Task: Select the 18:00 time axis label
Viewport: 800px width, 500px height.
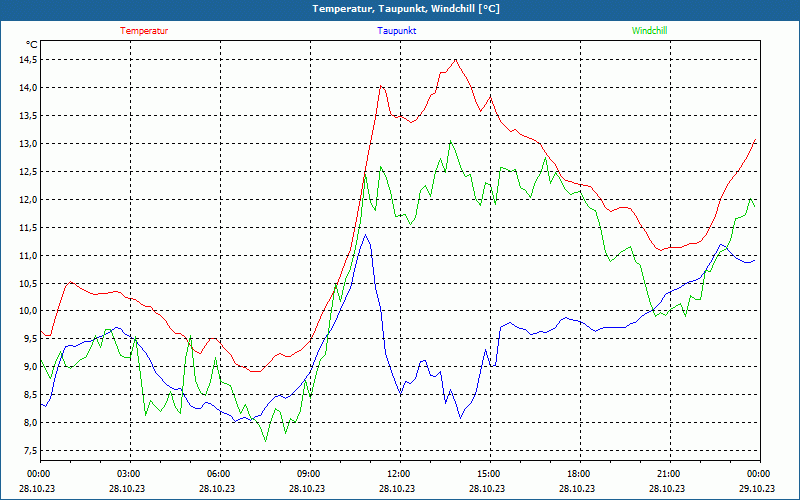Action: pos(578,474)
